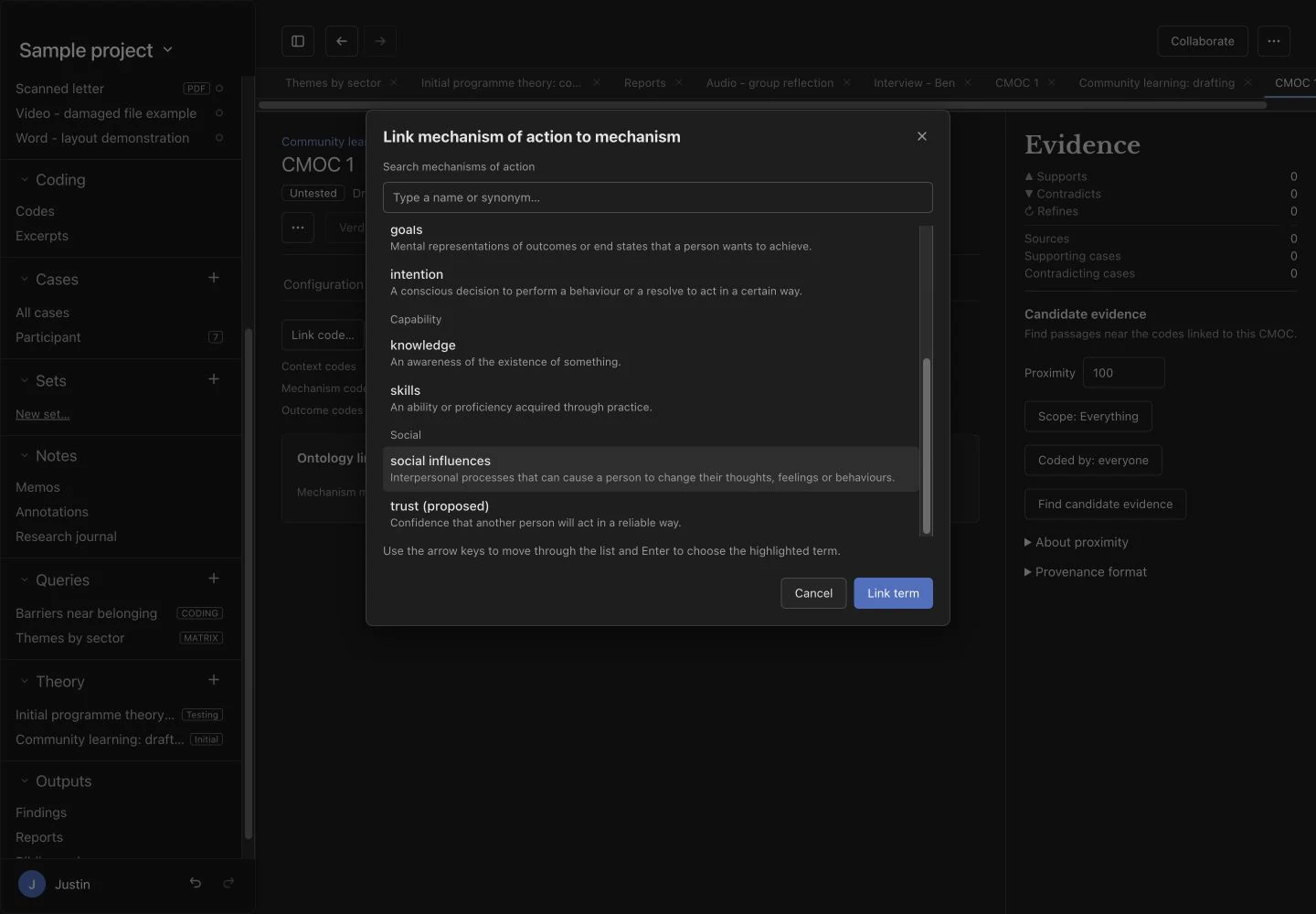Screen dimensions: 1316x914
Task: Click the horizontal tab bar scrollbar
Action: point(763,105)
